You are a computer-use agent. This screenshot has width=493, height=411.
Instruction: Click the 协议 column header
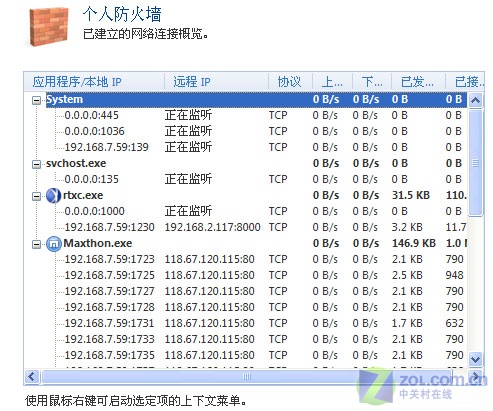[x=290, y=82]
